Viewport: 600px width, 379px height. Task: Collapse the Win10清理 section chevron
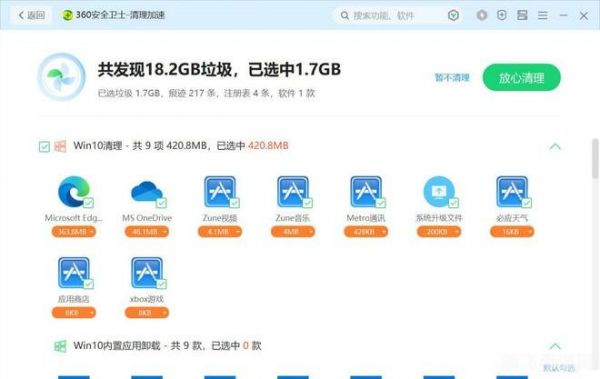coord(555,146)
